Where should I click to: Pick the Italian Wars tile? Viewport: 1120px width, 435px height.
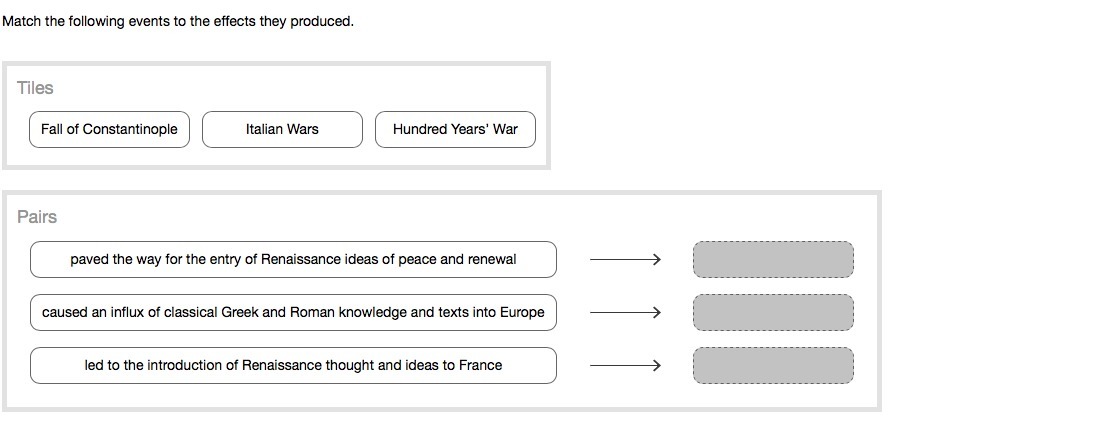click(282, 129)
